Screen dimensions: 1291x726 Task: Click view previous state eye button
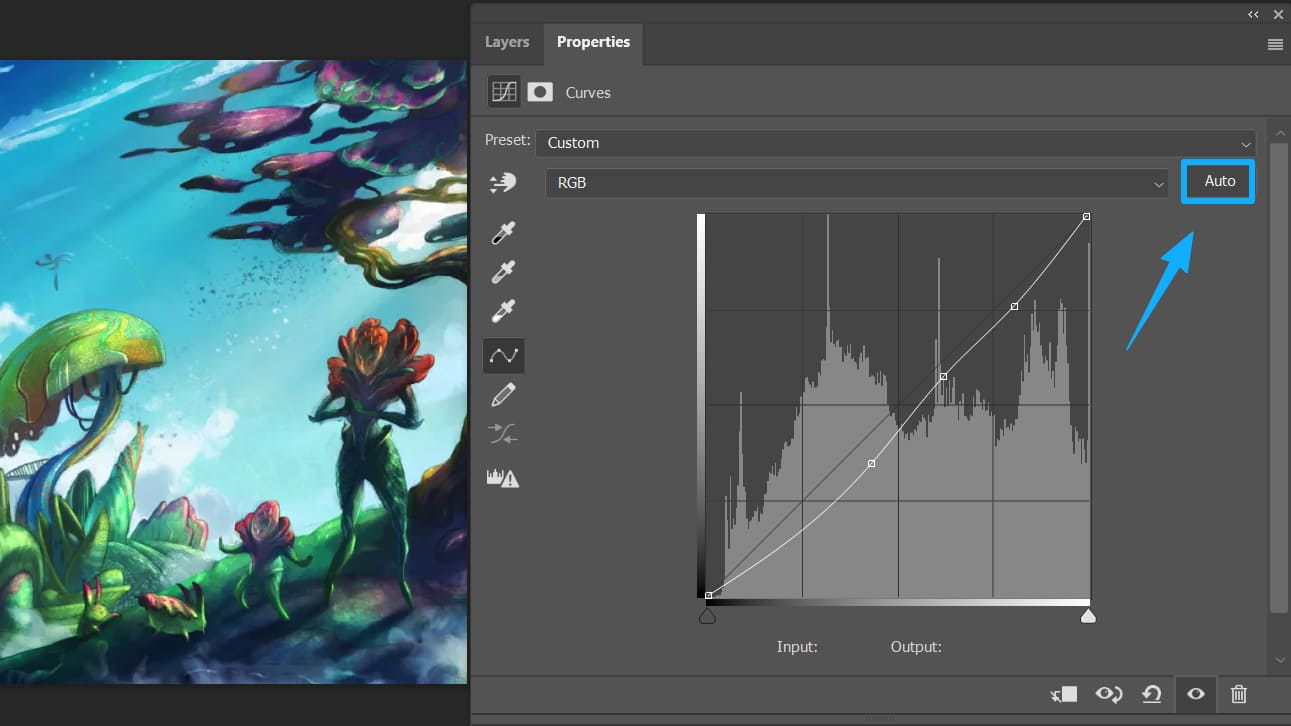(1108, 694)
